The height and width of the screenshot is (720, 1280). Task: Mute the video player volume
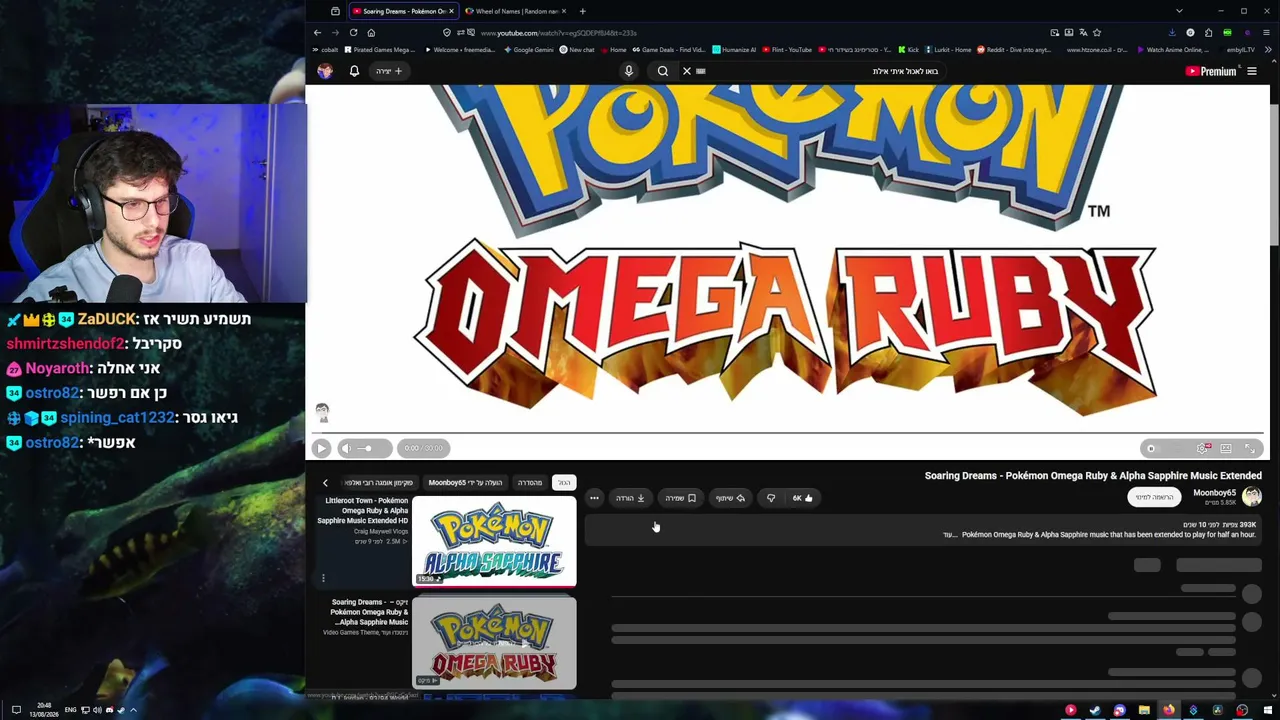(x=346, y=448)
